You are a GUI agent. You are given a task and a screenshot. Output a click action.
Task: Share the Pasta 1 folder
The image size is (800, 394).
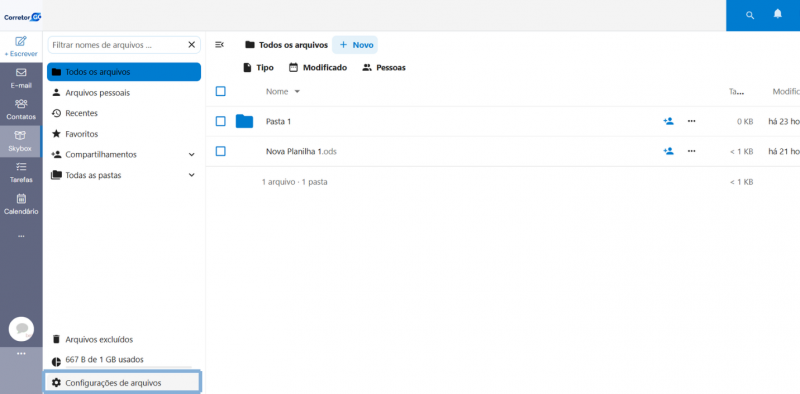coord(668,121)
